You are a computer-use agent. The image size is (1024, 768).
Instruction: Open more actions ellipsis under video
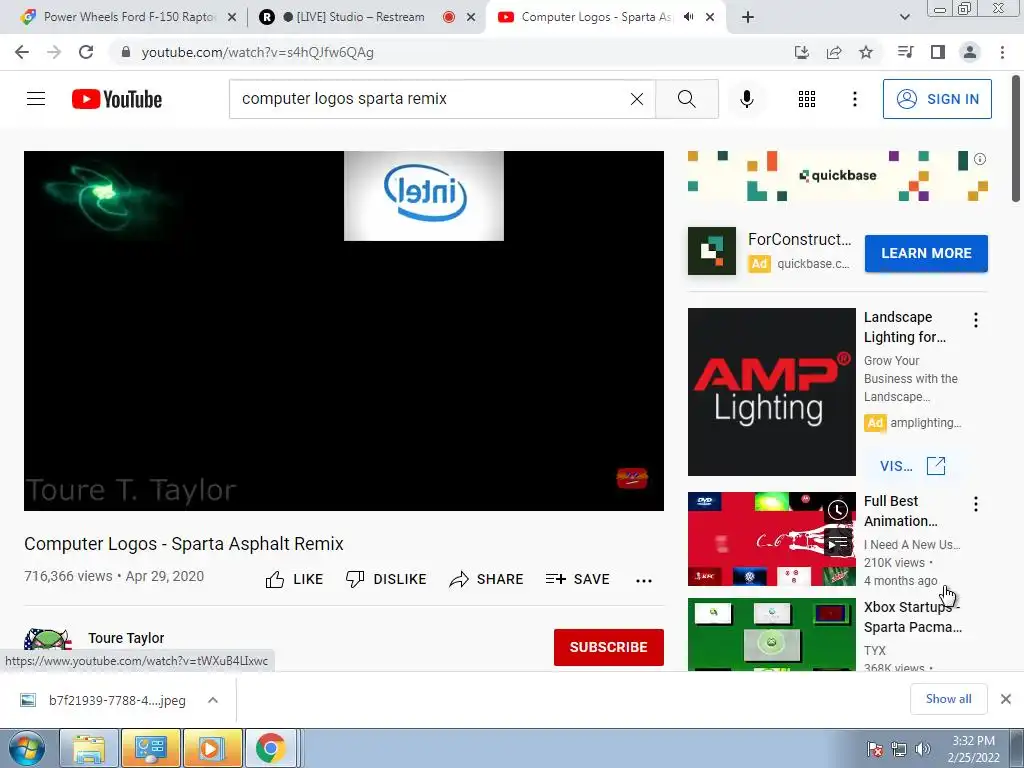point(644,581)
